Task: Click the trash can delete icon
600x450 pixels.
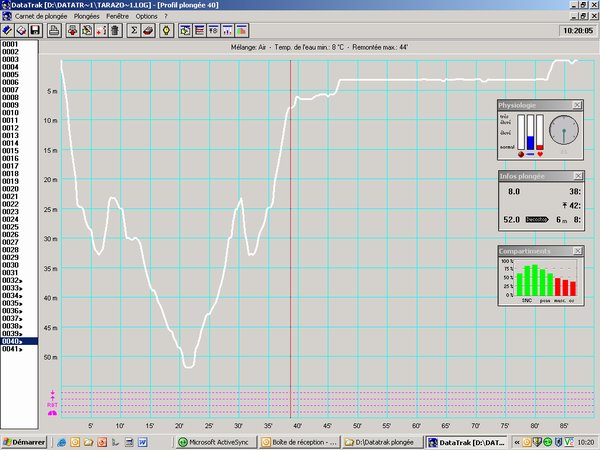Action: 116,31
